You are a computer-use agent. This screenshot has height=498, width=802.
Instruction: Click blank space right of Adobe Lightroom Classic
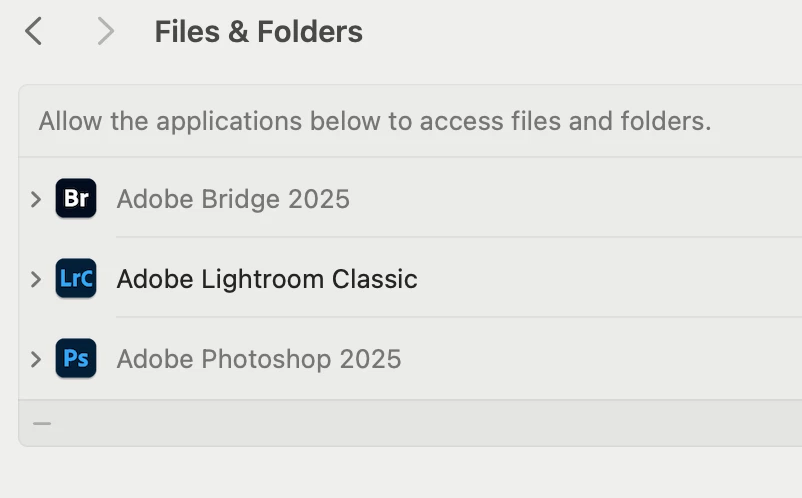tap(610, 278)
